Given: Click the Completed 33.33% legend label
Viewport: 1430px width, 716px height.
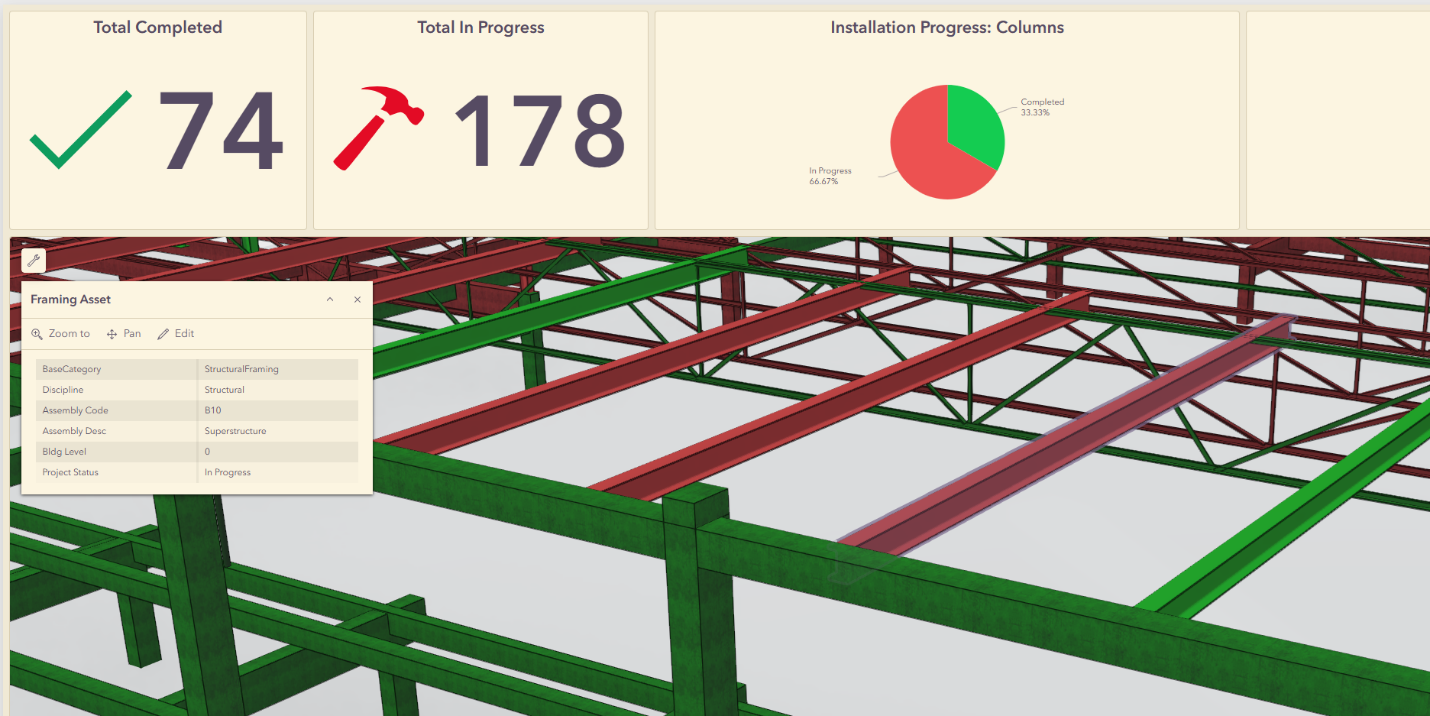Looking at the screenshot, I should coord(1041,105).
